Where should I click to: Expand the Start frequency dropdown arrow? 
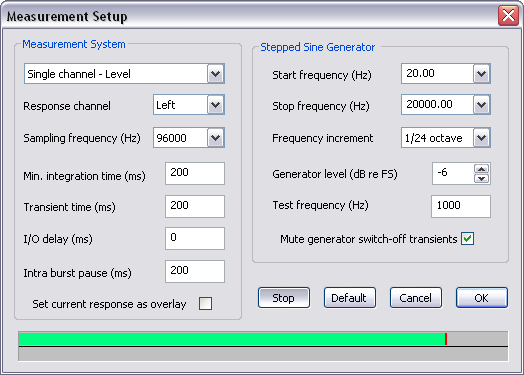click(481, 74)
